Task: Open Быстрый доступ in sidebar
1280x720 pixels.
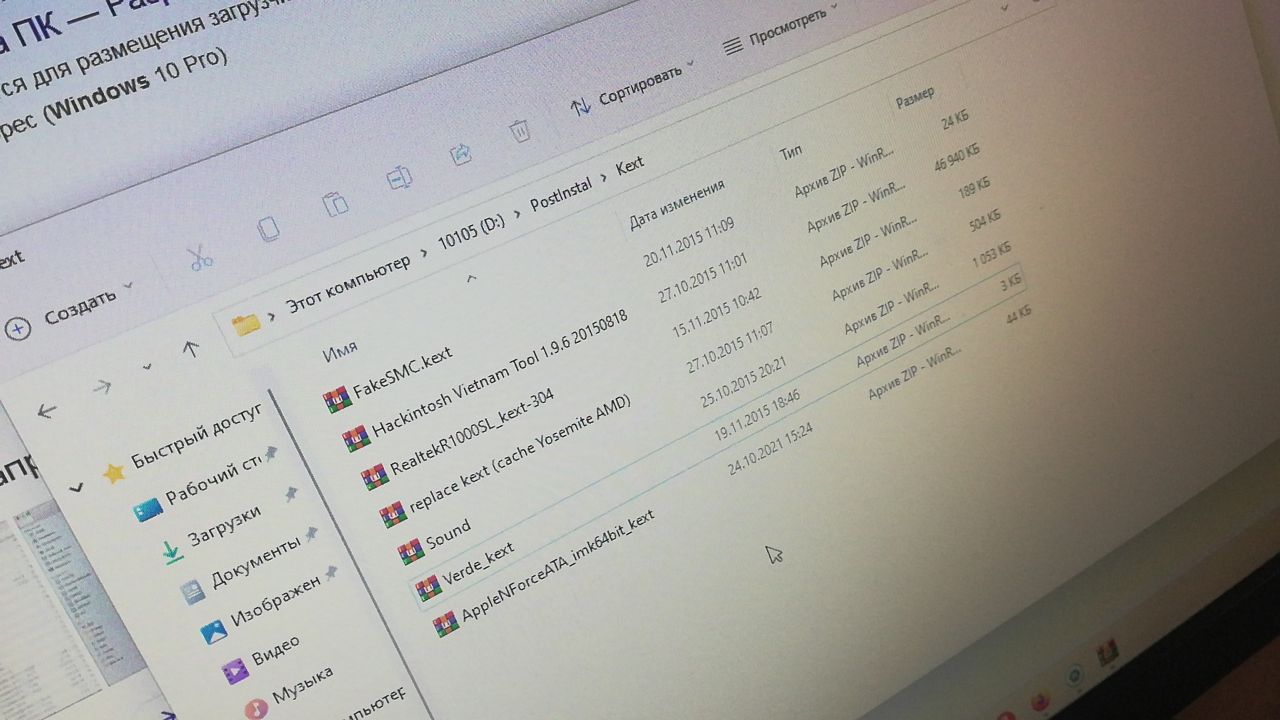Action: pos(183,442)
